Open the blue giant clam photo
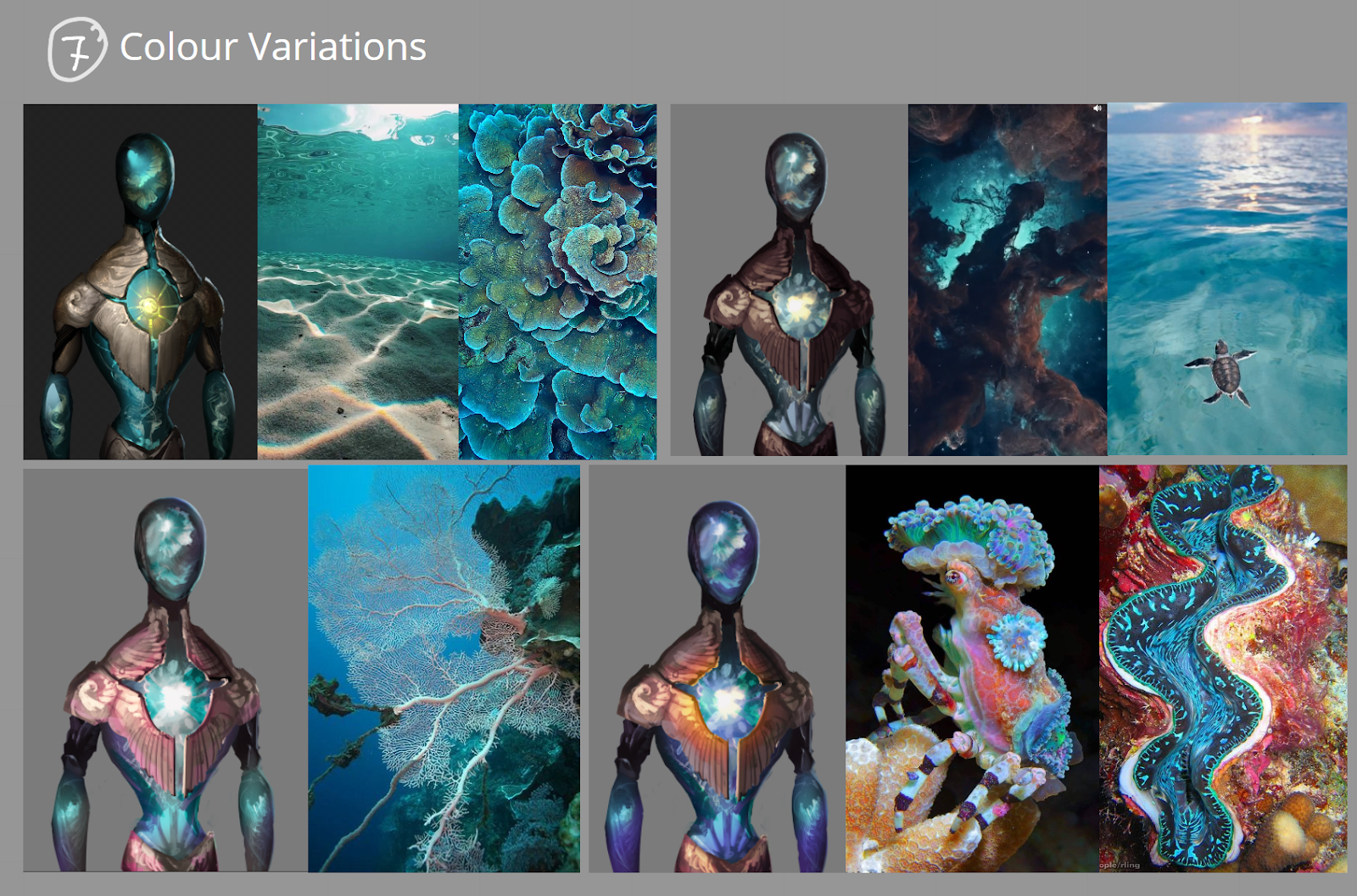Screen dimensions: 1357x896 coord(1223,668)
